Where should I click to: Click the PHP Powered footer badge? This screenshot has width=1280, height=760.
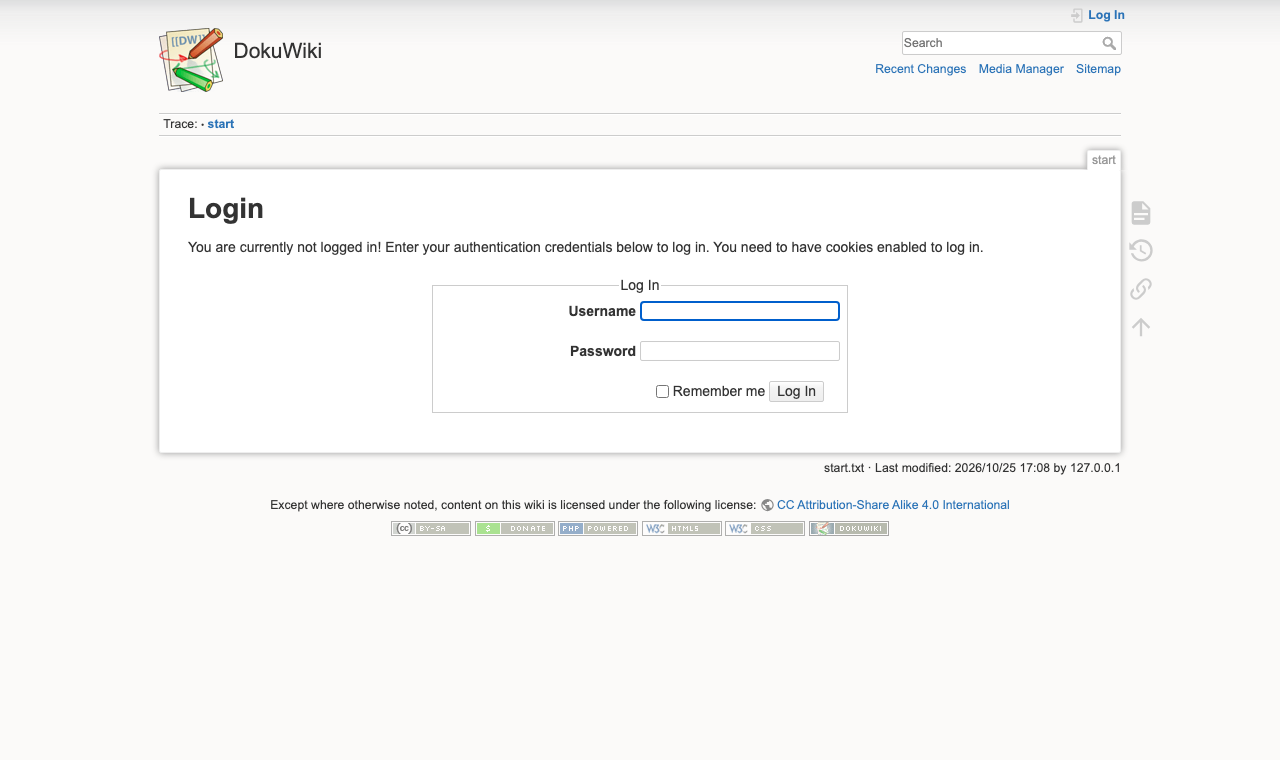pos(598,529)
